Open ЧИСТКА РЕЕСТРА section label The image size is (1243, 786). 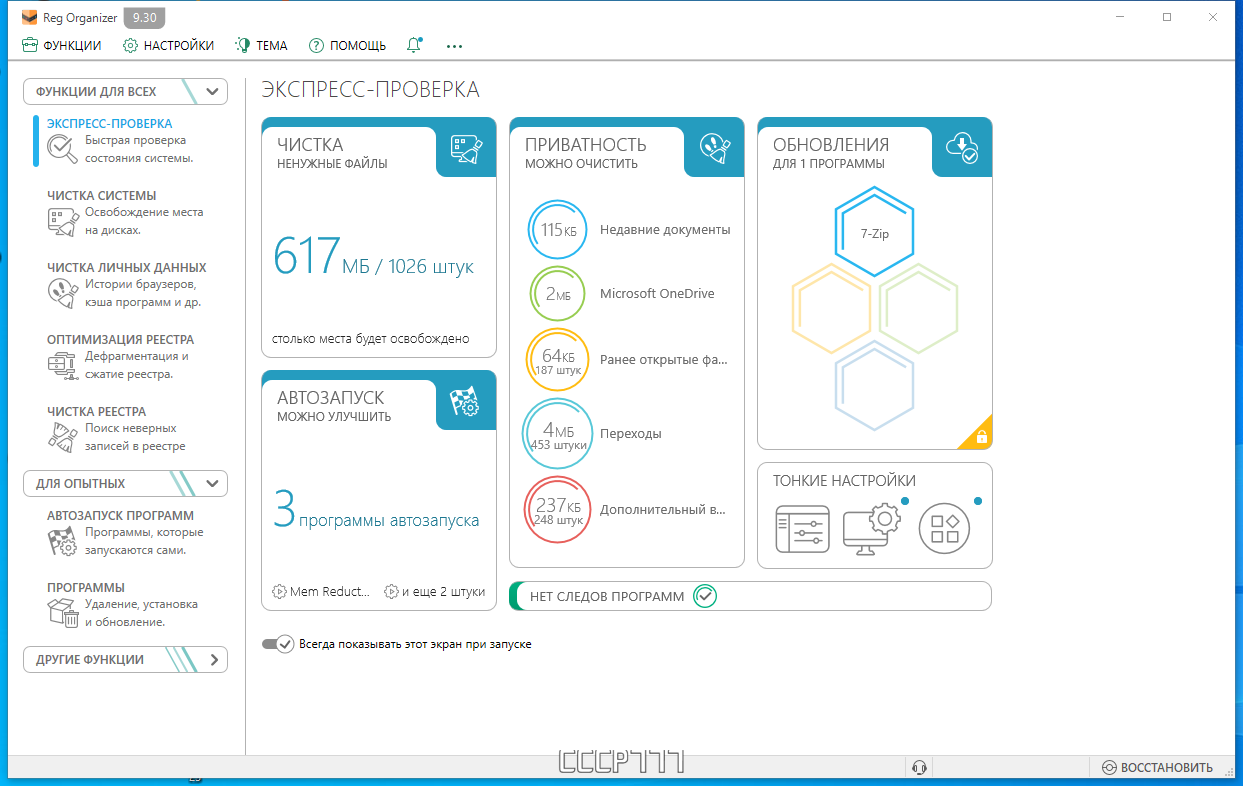point(96,412)
